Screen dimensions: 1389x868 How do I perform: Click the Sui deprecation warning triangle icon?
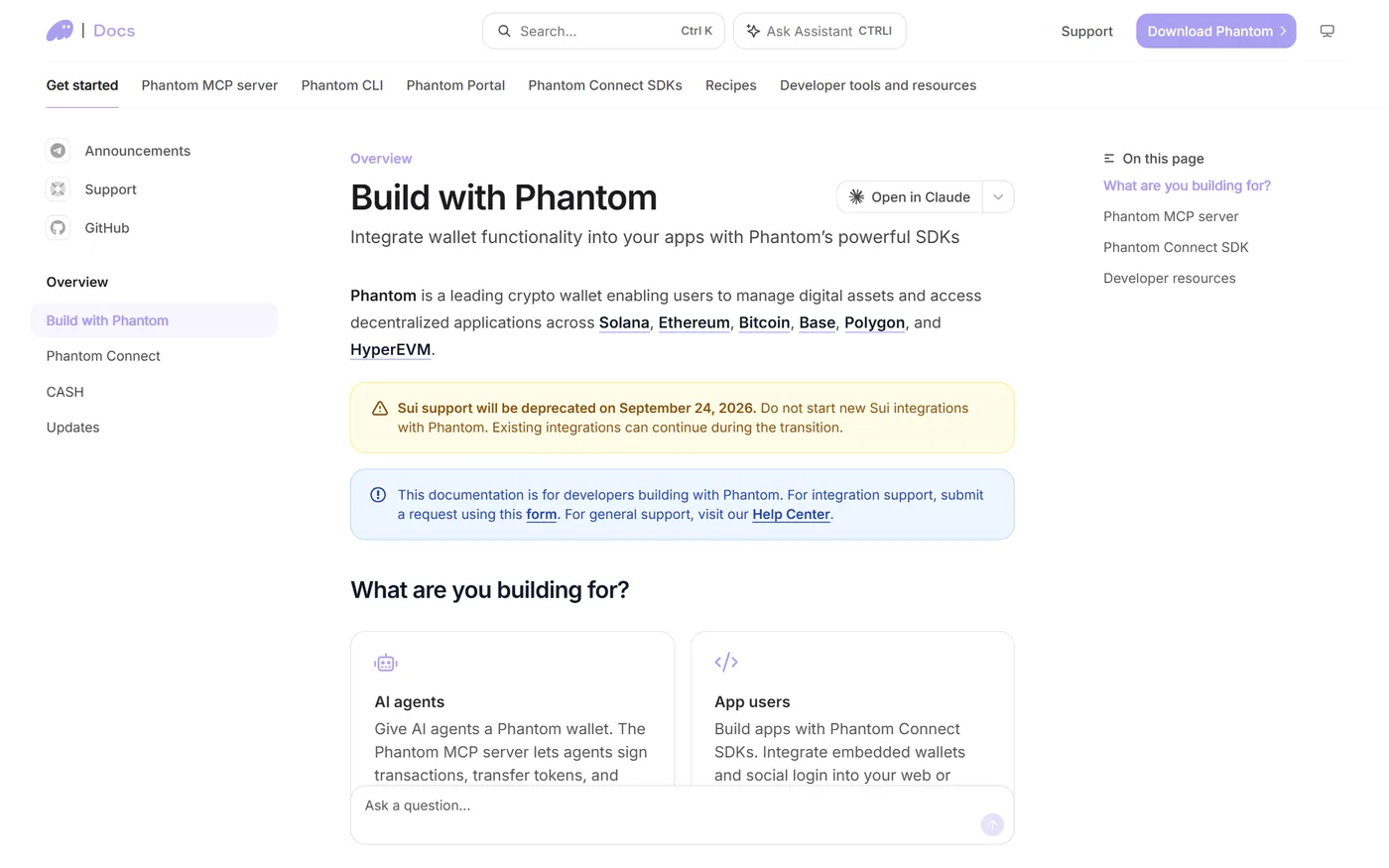(x=379, y=409)
